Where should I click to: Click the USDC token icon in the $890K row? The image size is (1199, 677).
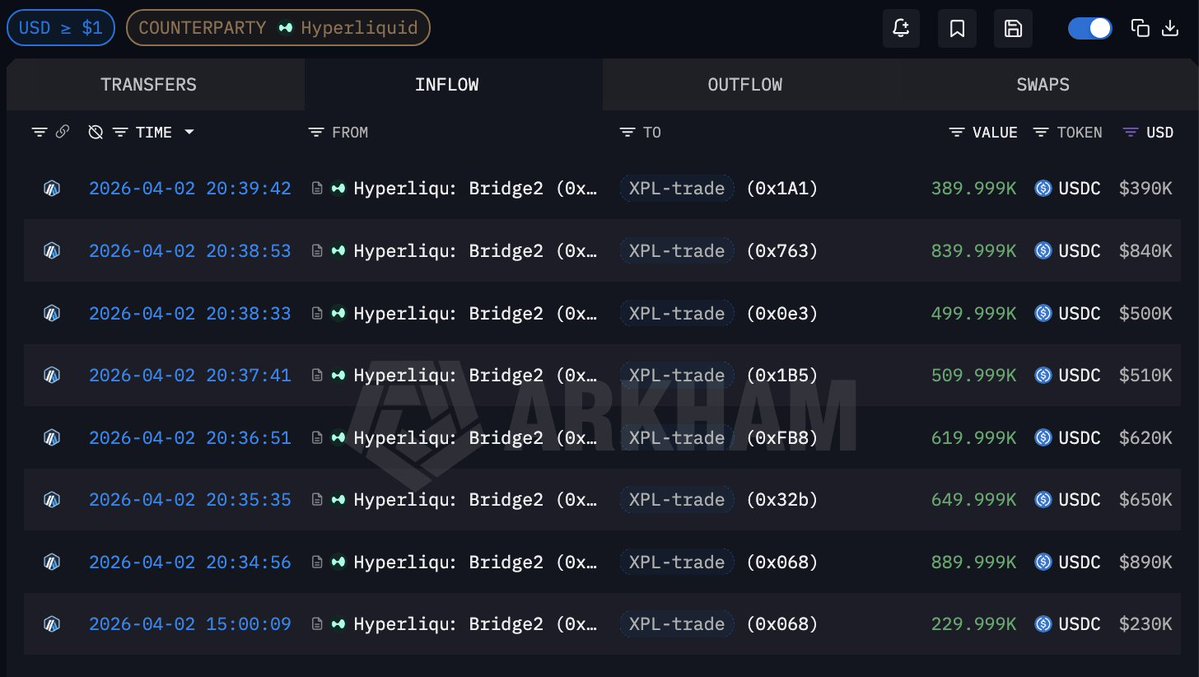(x=1043, y=562)
